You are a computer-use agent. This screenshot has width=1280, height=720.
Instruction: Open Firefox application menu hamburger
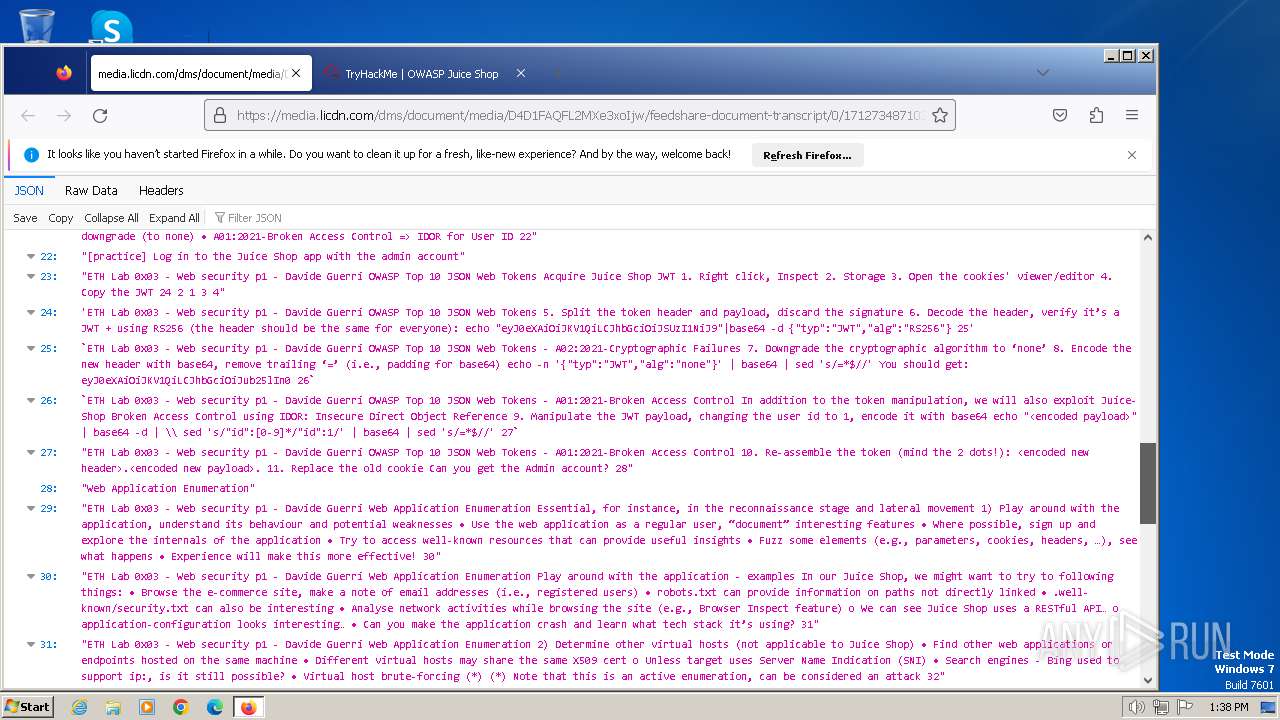coord(1132,116)
